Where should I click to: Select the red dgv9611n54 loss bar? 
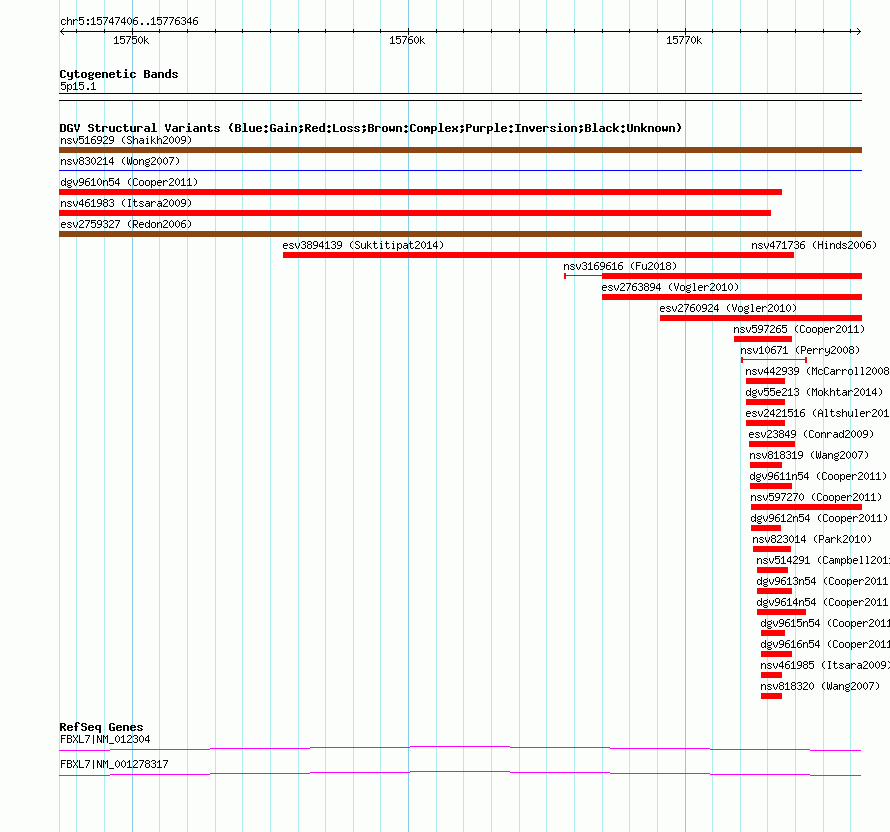[771, 486]
